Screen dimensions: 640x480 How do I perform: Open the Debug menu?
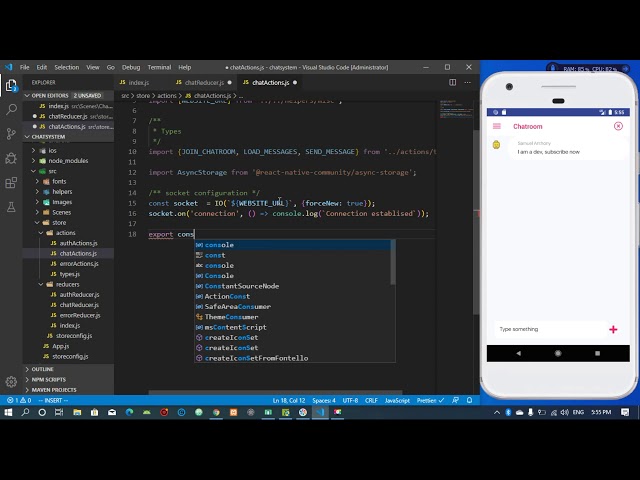pos(131,67)
